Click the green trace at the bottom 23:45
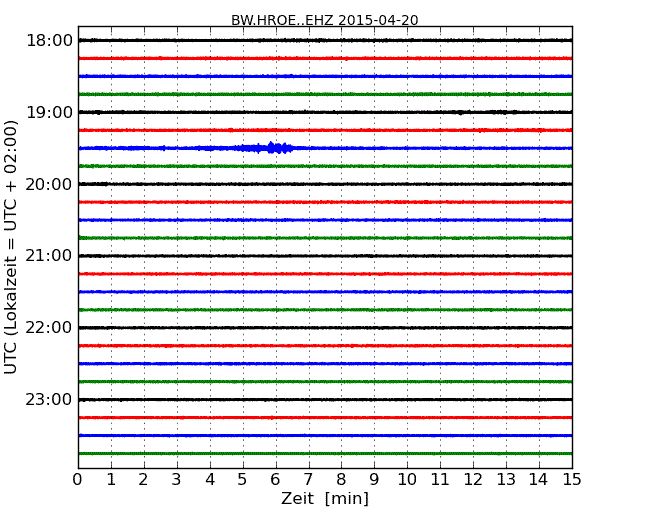This screenshot has width=650, height=520. (x=325, y=454)
